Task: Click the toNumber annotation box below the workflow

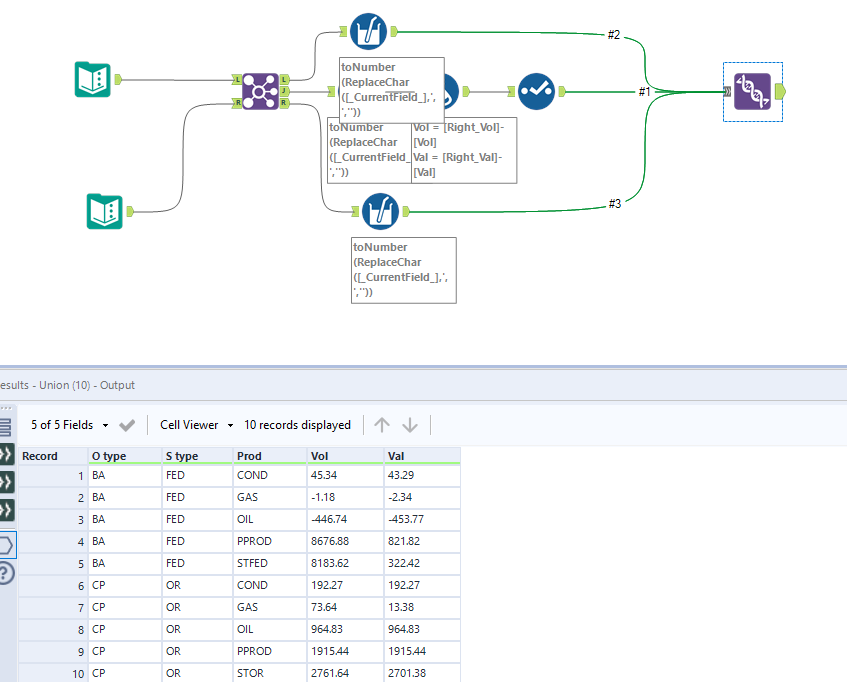Action: 403,270
